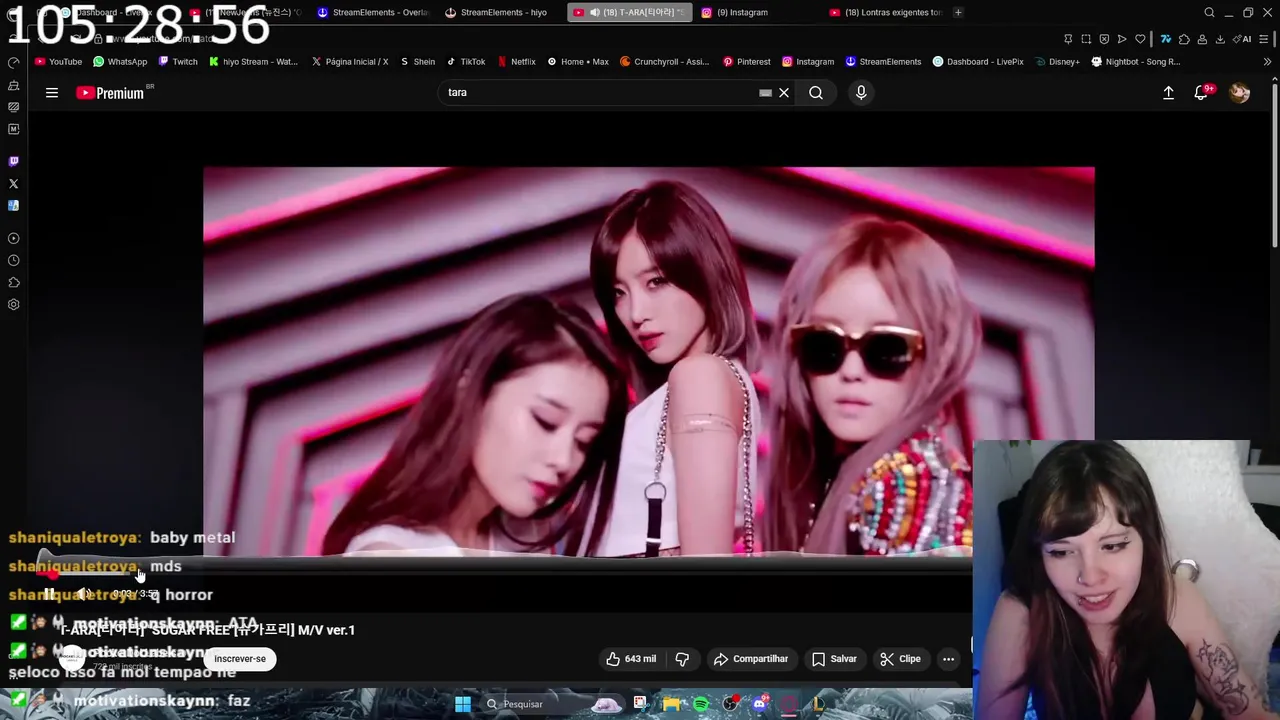Mute the video volume speaker

[x=84, y=594]
